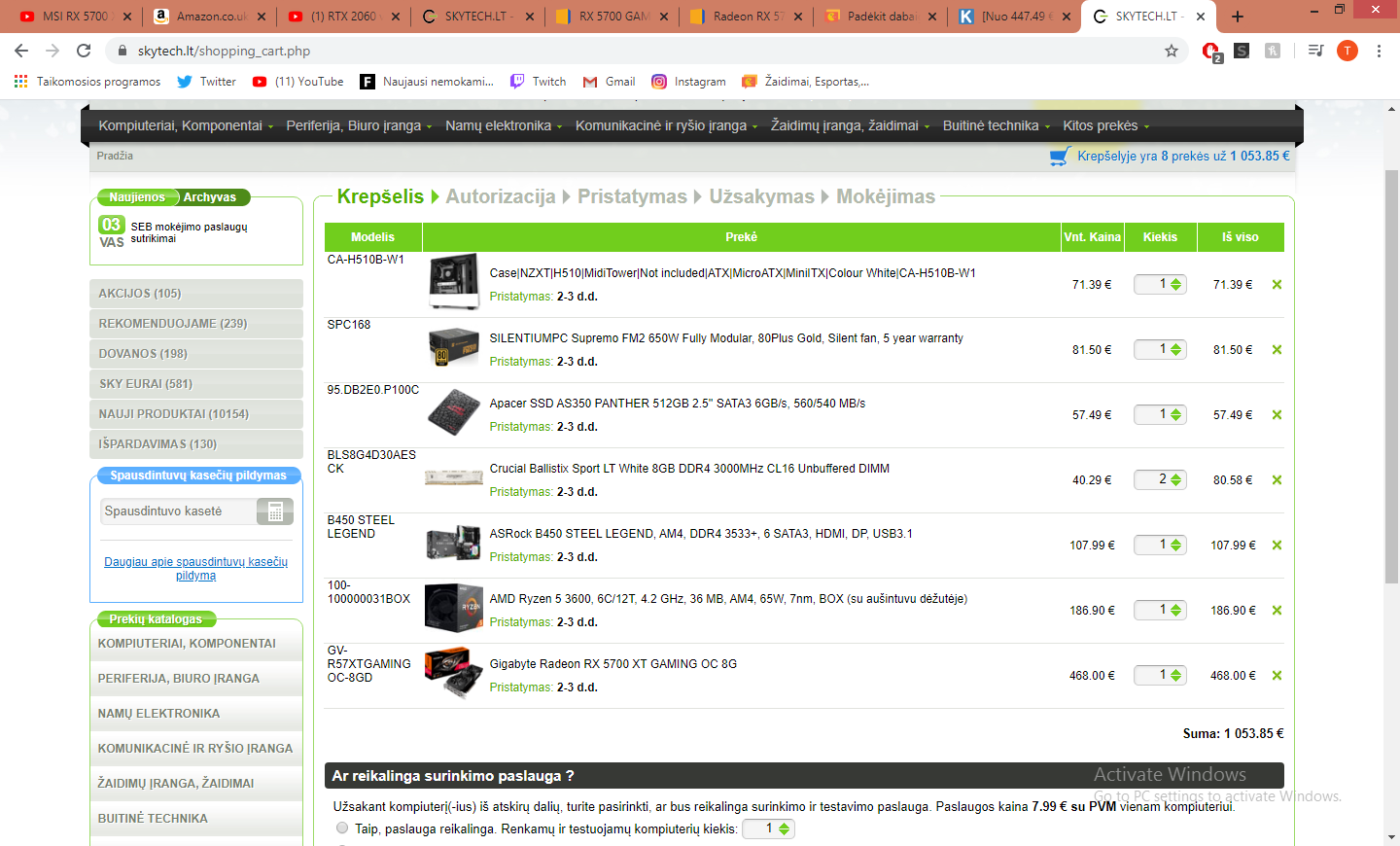Change quantity stepper for Apacer SSD

click(x=1175, y=415)
